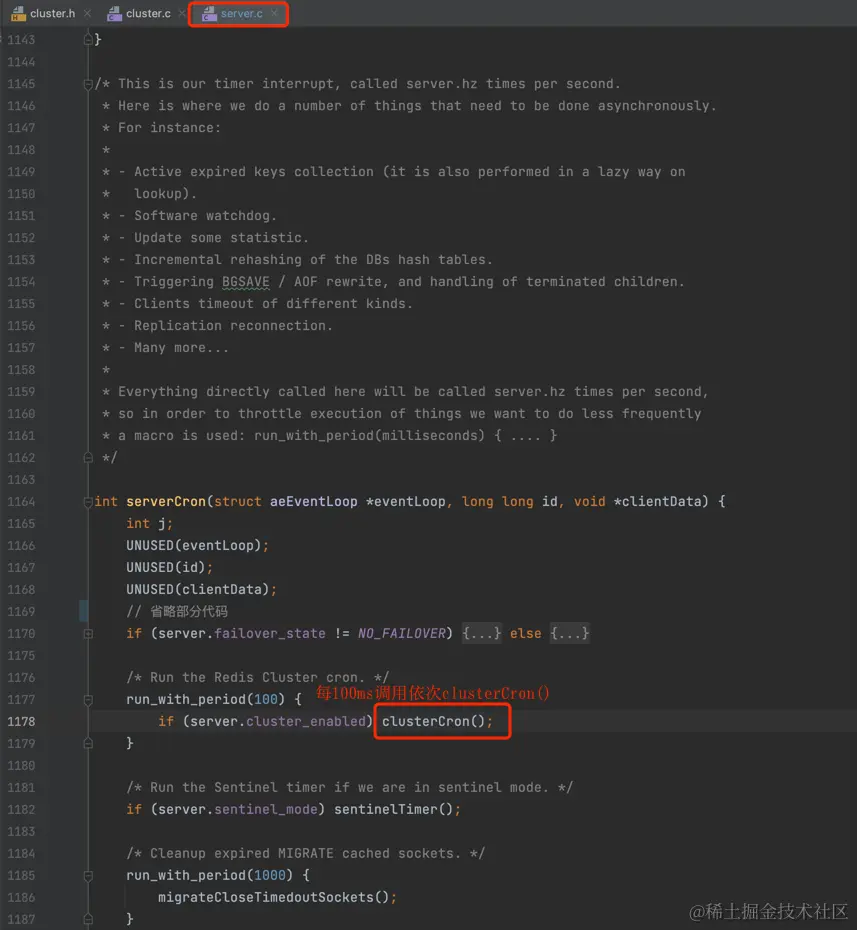The width and height of the screenshot is (857, 930).
Task: Click 'Update some statistic.' comment line
Action: [221, 238]
